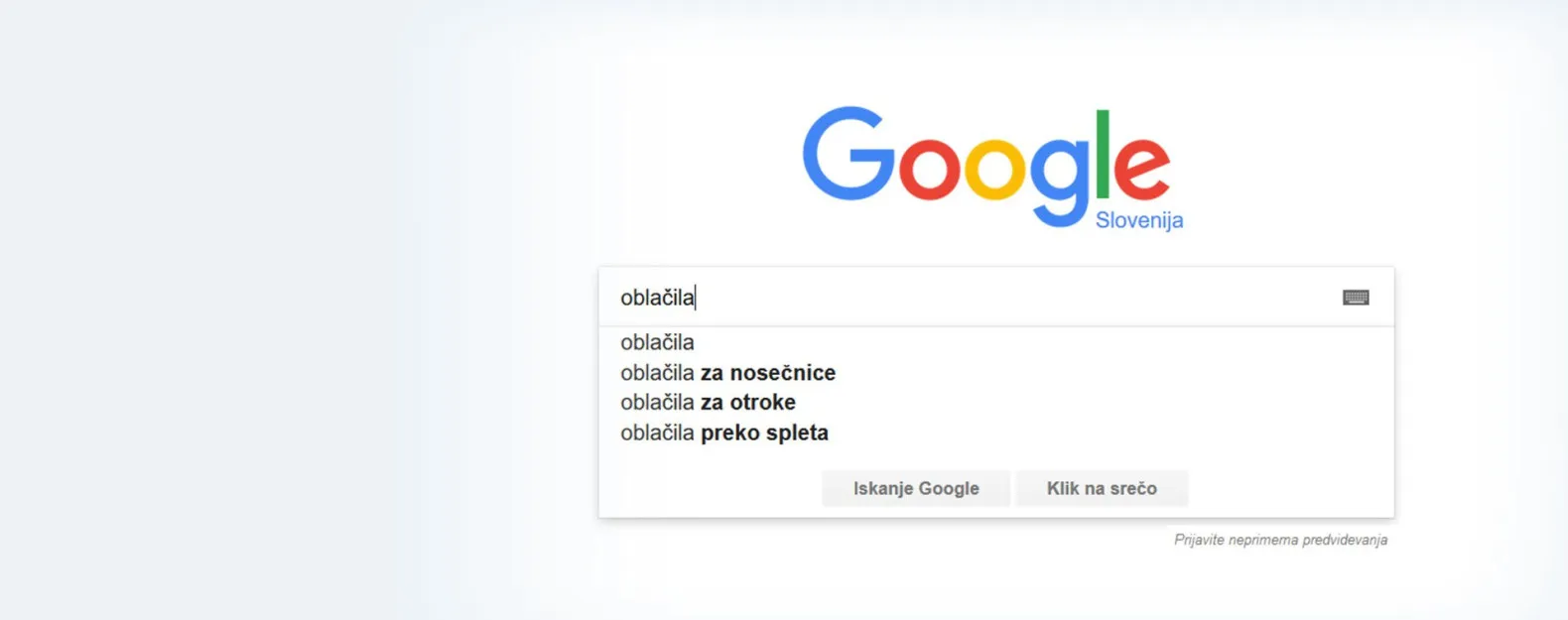The width and height of the screenshot is (1568, 620).
Task: Open the "Prijavite neprimerna predvidevanja" link
Action: click(1280, 540)
